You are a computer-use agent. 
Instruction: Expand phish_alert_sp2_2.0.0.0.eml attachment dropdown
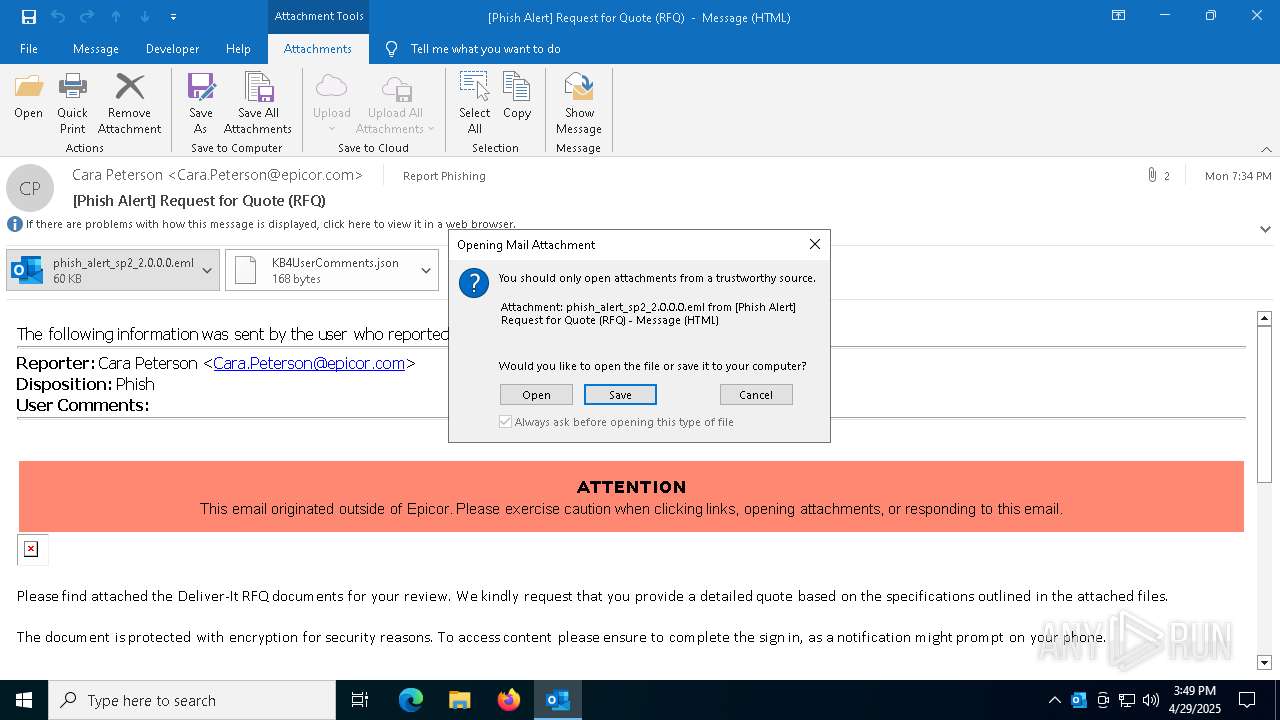tap(207, 270)
